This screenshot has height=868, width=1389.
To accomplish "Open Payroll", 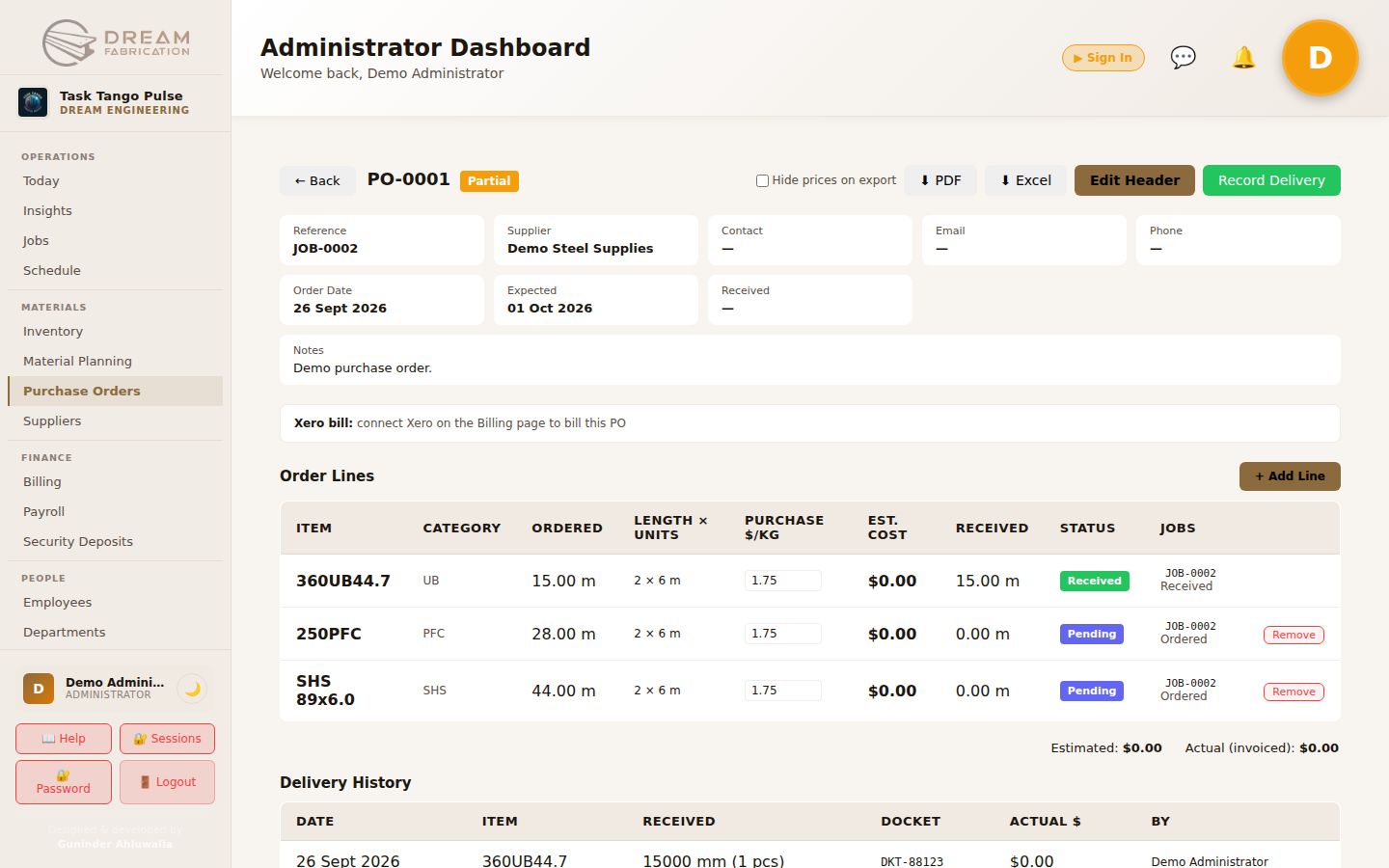I will (115, 512).
